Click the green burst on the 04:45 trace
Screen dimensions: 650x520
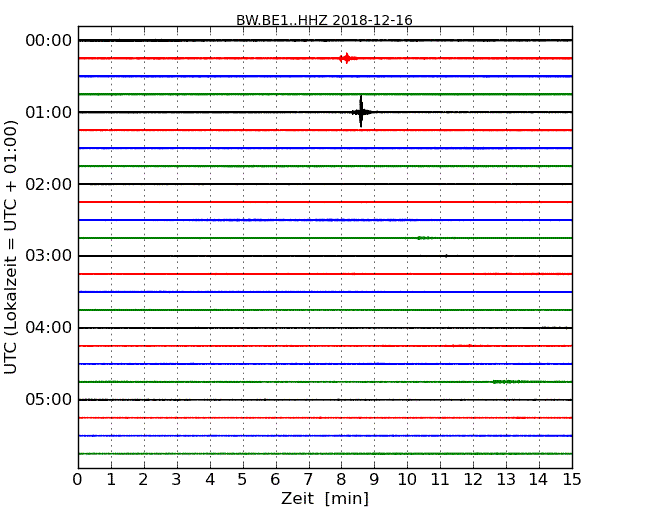[x=508, y=381]
